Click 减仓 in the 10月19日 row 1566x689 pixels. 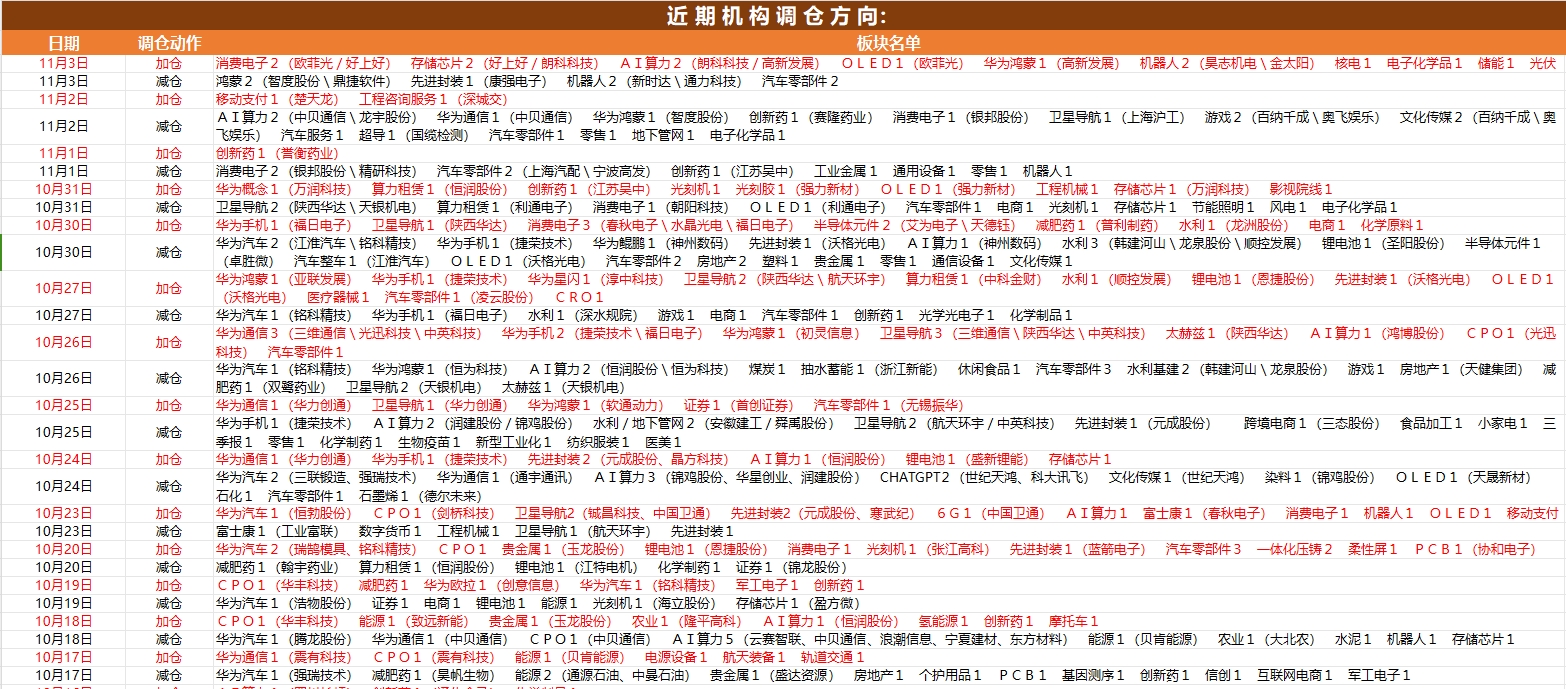(169, 603)
